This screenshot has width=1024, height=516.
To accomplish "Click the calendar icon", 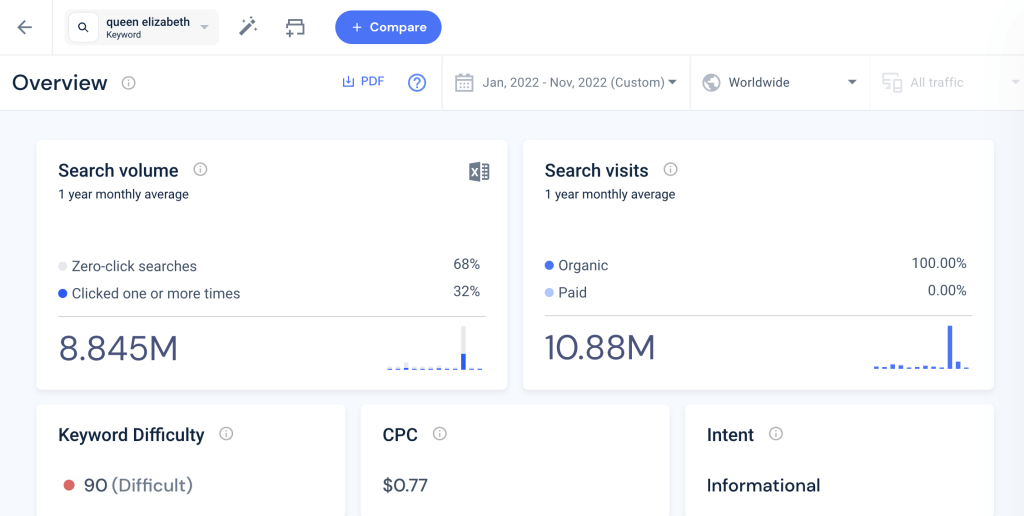I will click(x=464, y=83).
